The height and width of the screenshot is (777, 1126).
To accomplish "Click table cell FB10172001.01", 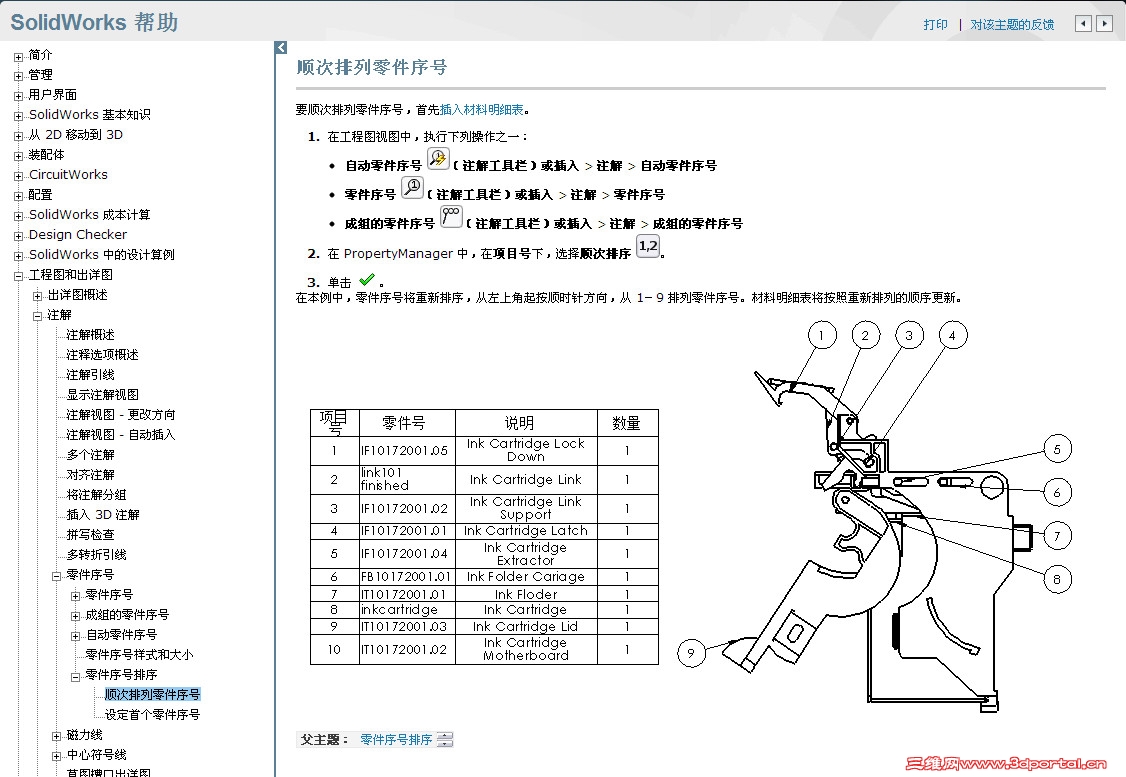I will 406,577.
